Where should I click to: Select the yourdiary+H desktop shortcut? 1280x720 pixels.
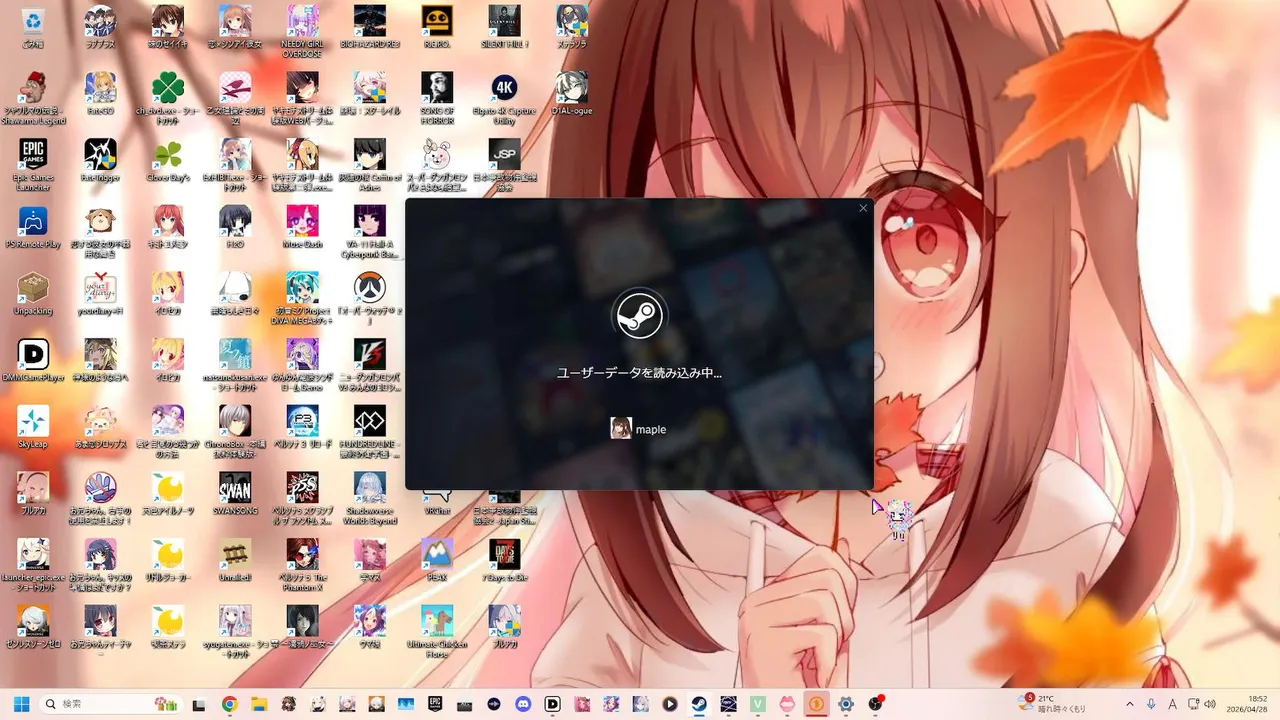coord(100,295)
